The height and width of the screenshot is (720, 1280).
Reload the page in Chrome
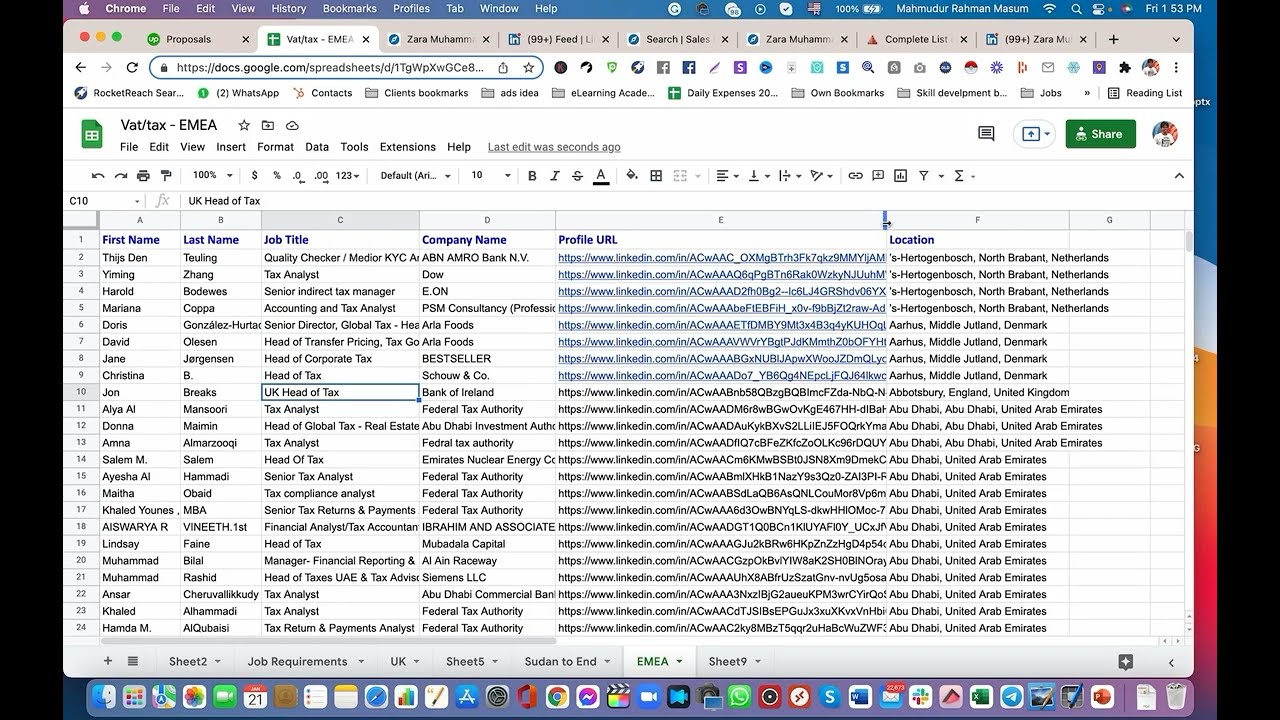click(x=132, y=67)
